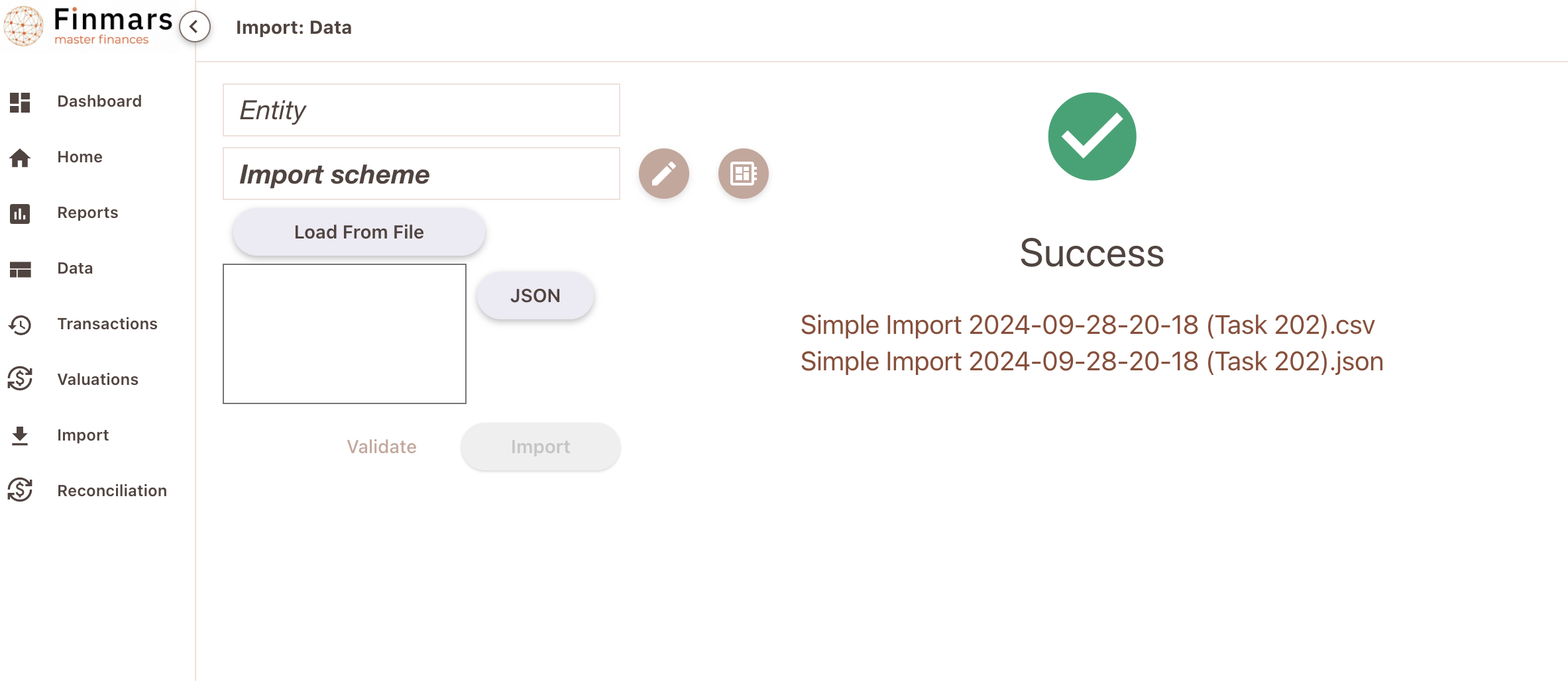Open the scheme manager grid icon button

[x=744, y=174]
